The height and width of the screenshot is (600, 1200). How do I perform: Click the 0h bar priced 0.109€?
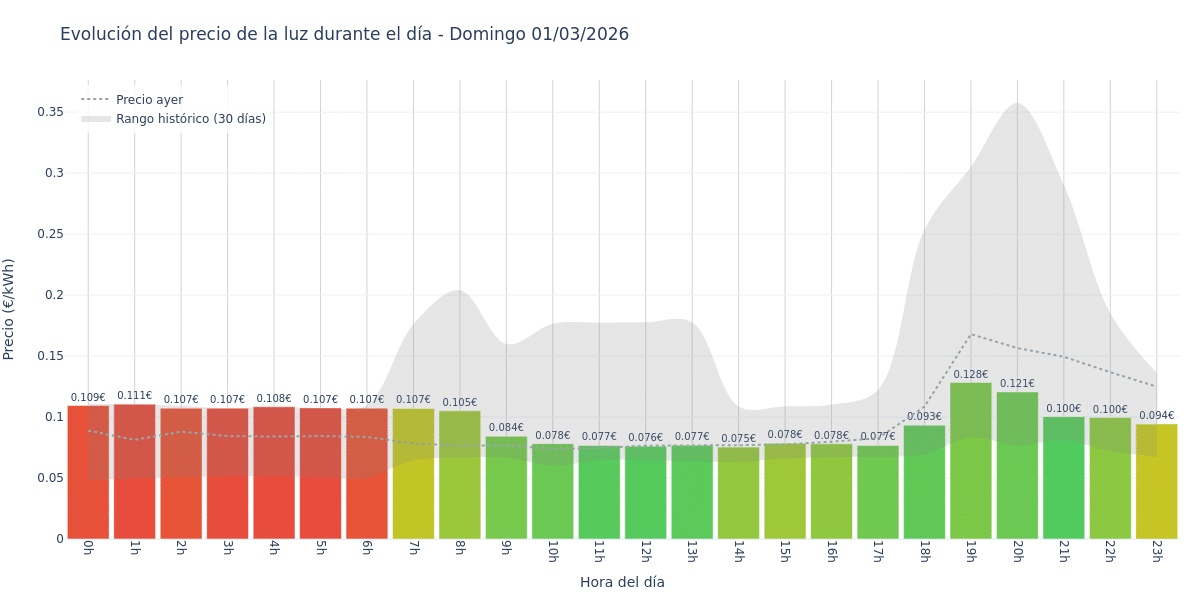pos(88,472)
